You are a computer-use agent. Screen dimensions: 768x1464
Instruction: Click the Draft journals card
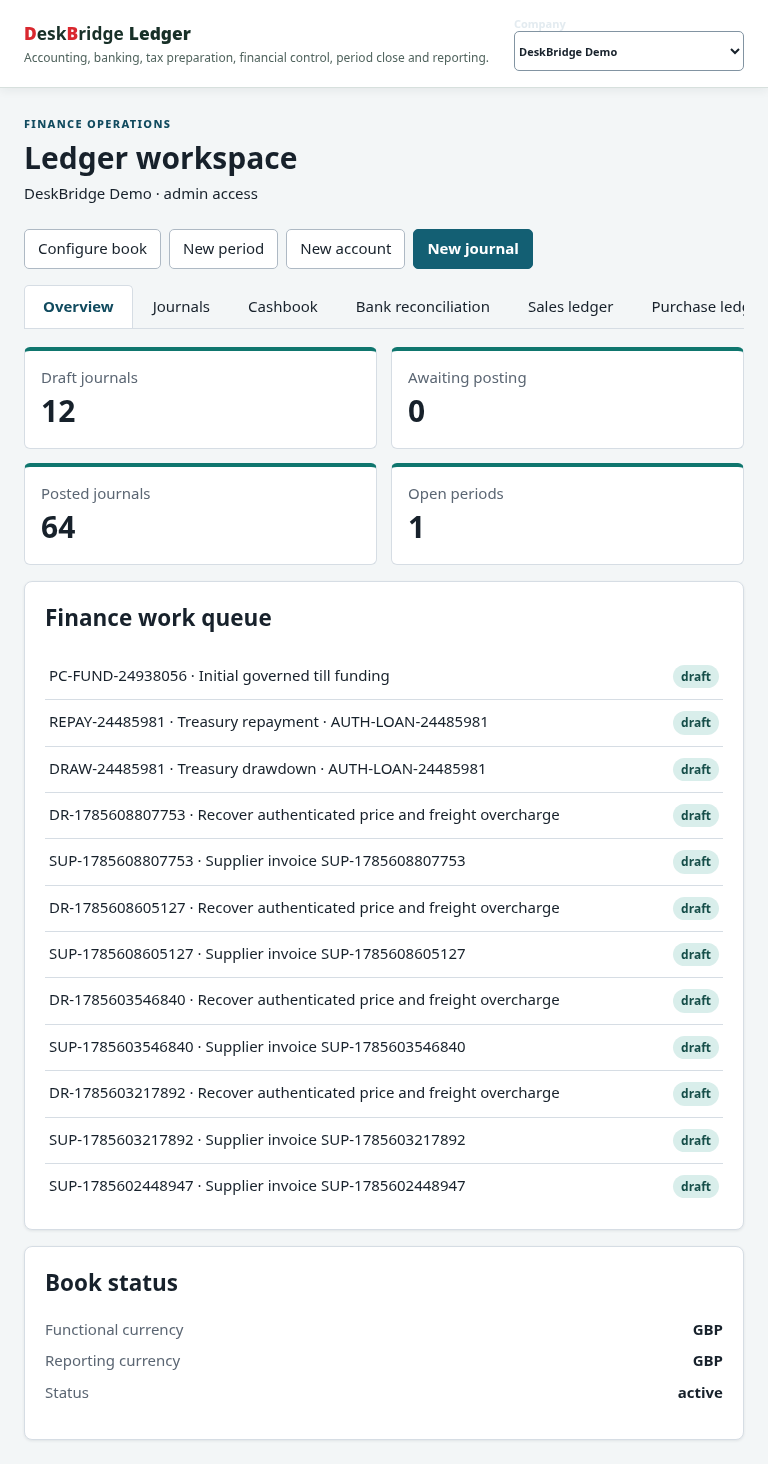[200, 398]
